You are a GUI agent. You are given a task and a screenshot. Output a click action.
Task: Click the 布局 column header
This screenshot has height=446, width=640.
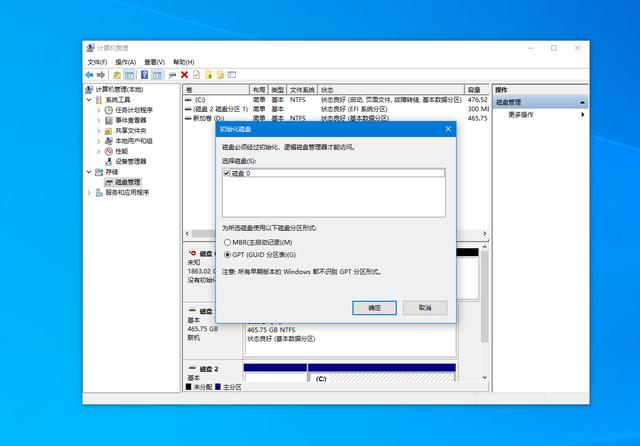(259, 90)
